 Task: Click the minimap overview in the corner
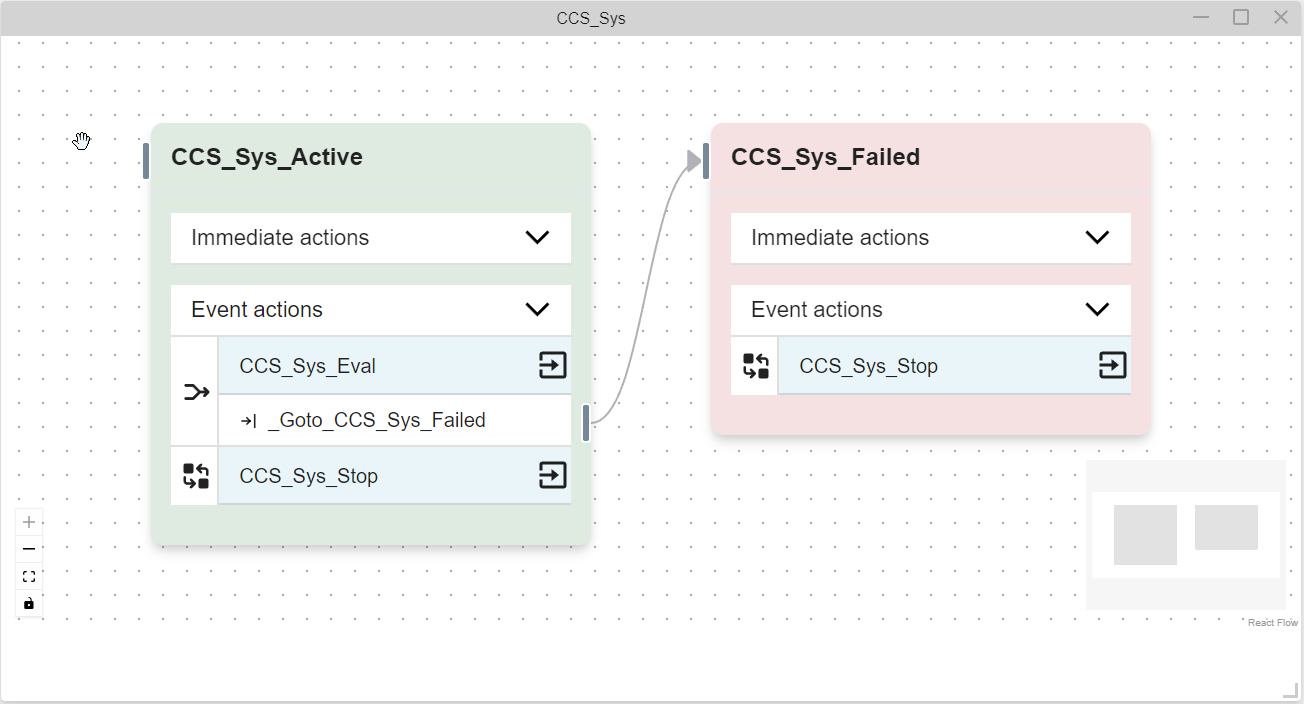click(1186, 535)
